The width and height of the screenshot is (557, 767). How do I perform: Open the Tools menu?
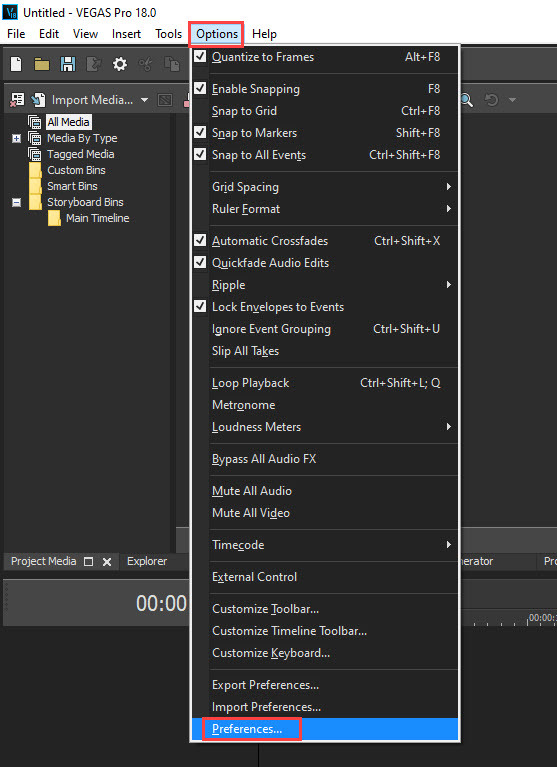pos(168,34)
